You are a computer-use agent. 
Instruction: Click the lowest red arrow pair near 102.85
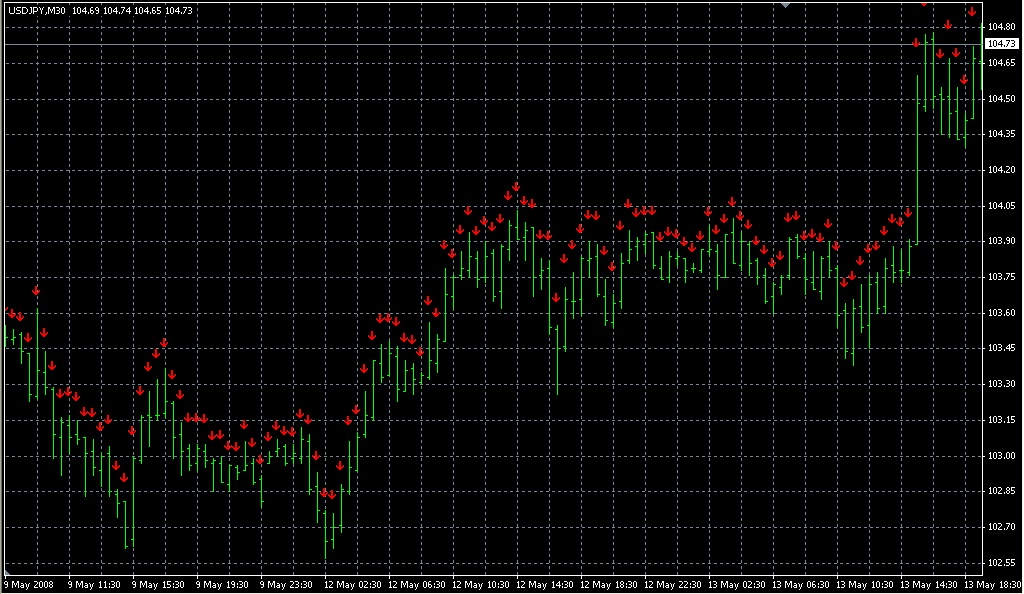click(x=327, y=494)
